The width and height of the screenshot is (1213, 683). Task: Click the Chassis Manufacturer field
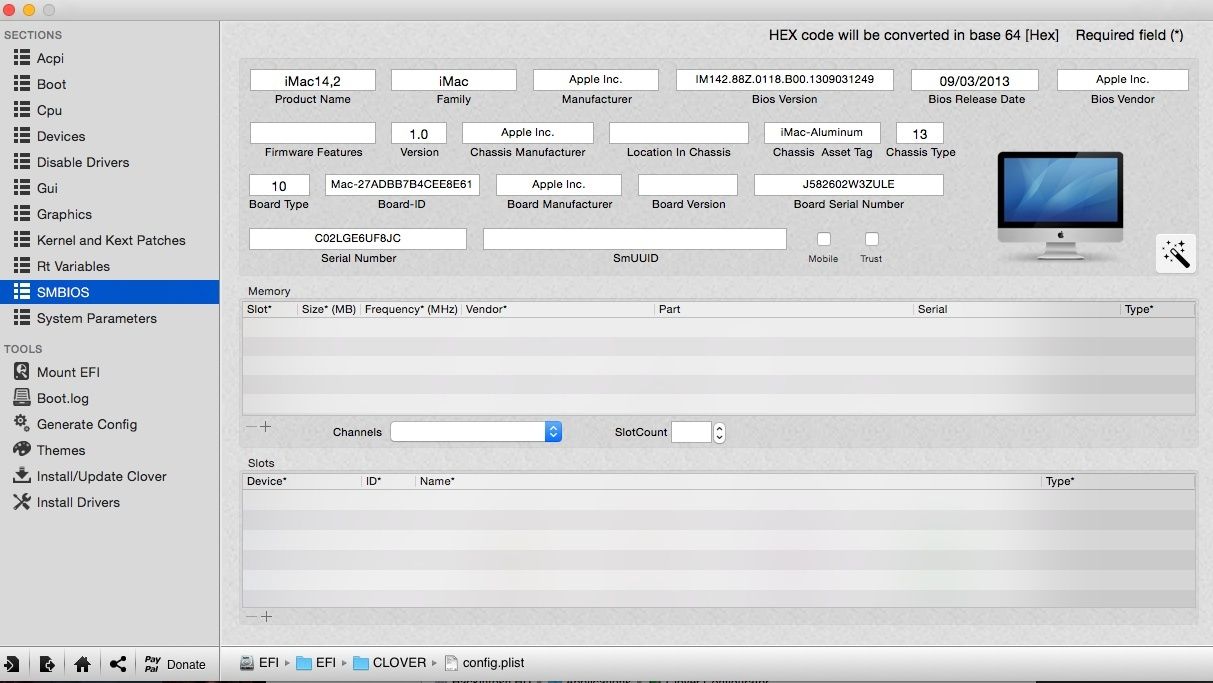click(528, 133)
